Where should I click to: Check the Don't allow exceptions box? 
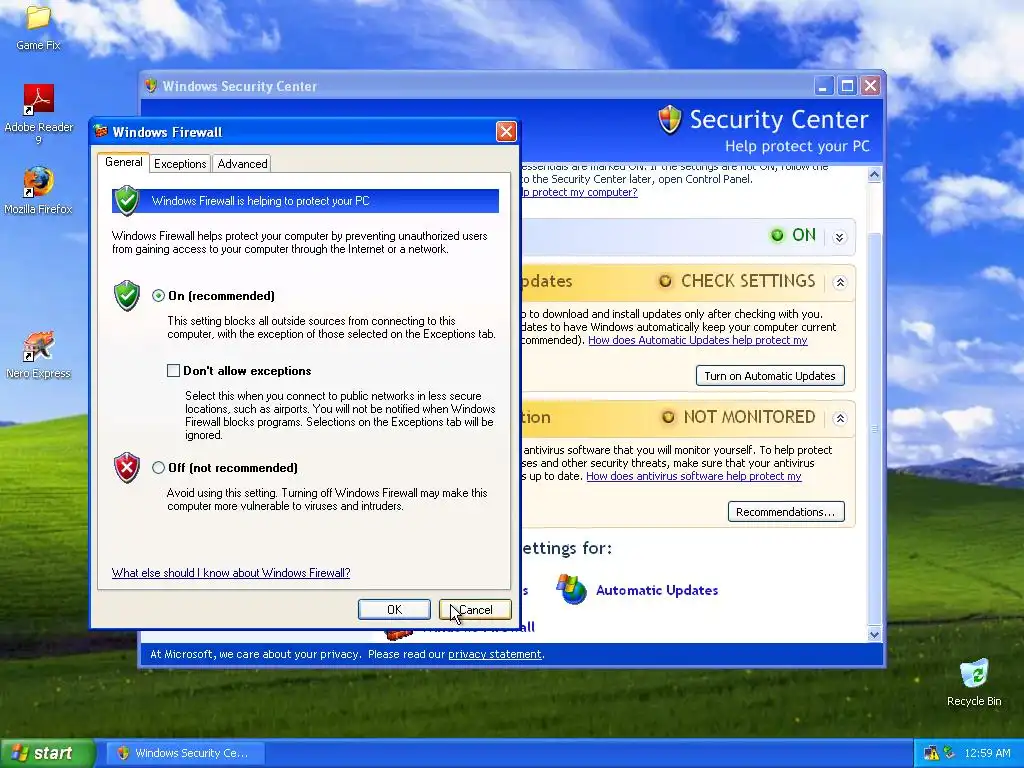pos(173,371)
